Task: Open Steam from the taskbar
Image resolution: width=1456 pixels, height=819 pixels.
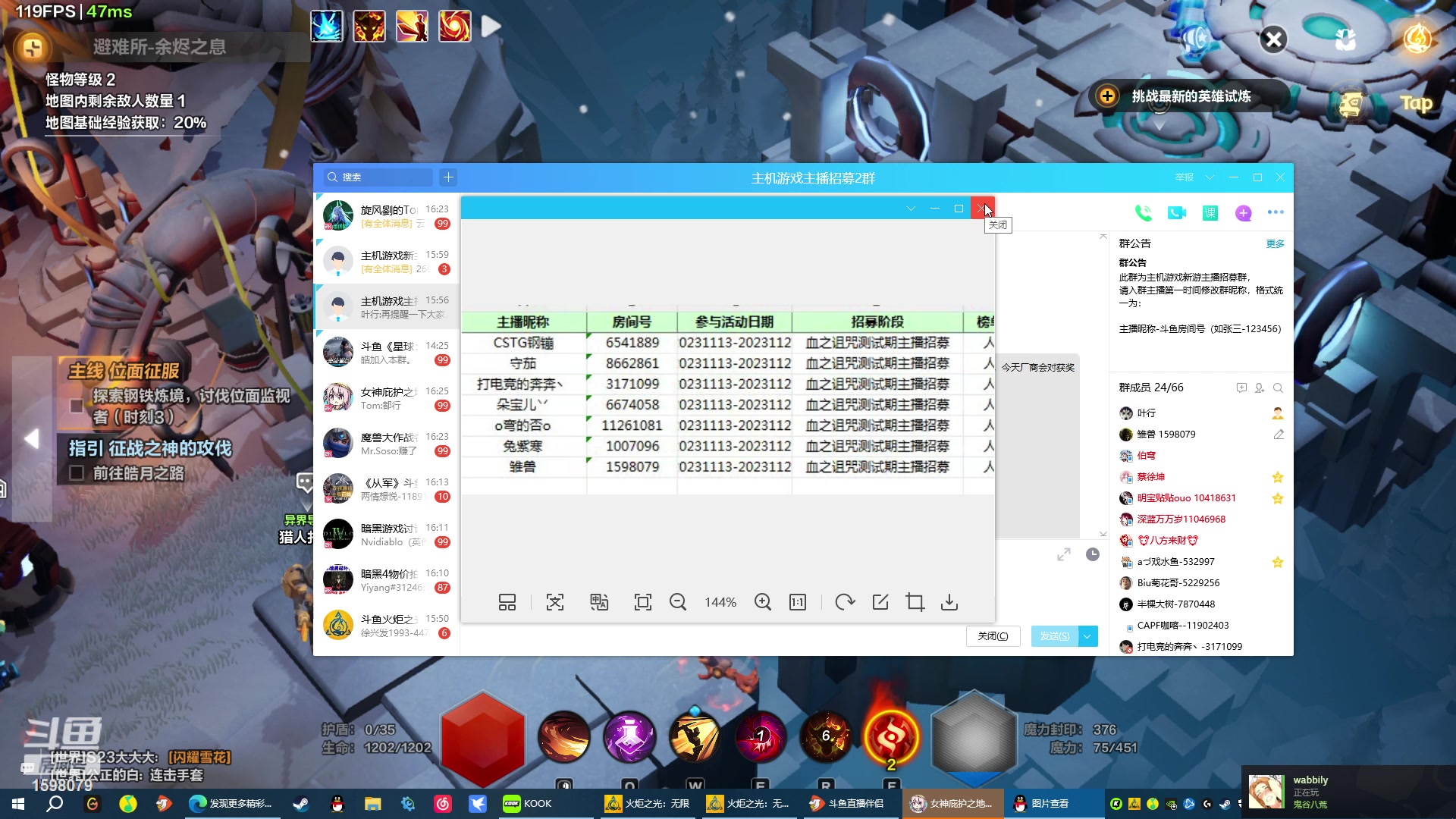Action: click(x=301, y=804)
